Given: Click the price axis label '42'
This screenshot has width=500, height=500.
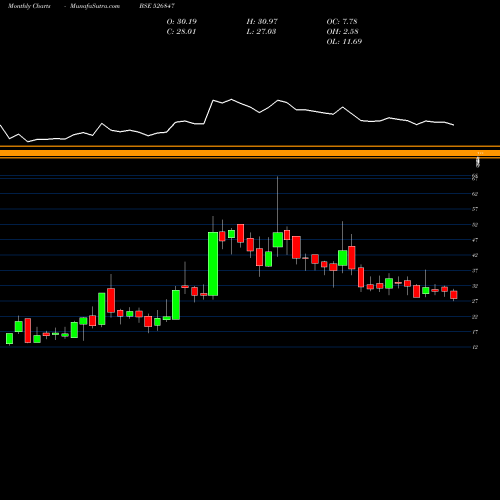Looking at the screenshot, I should 475,255.
